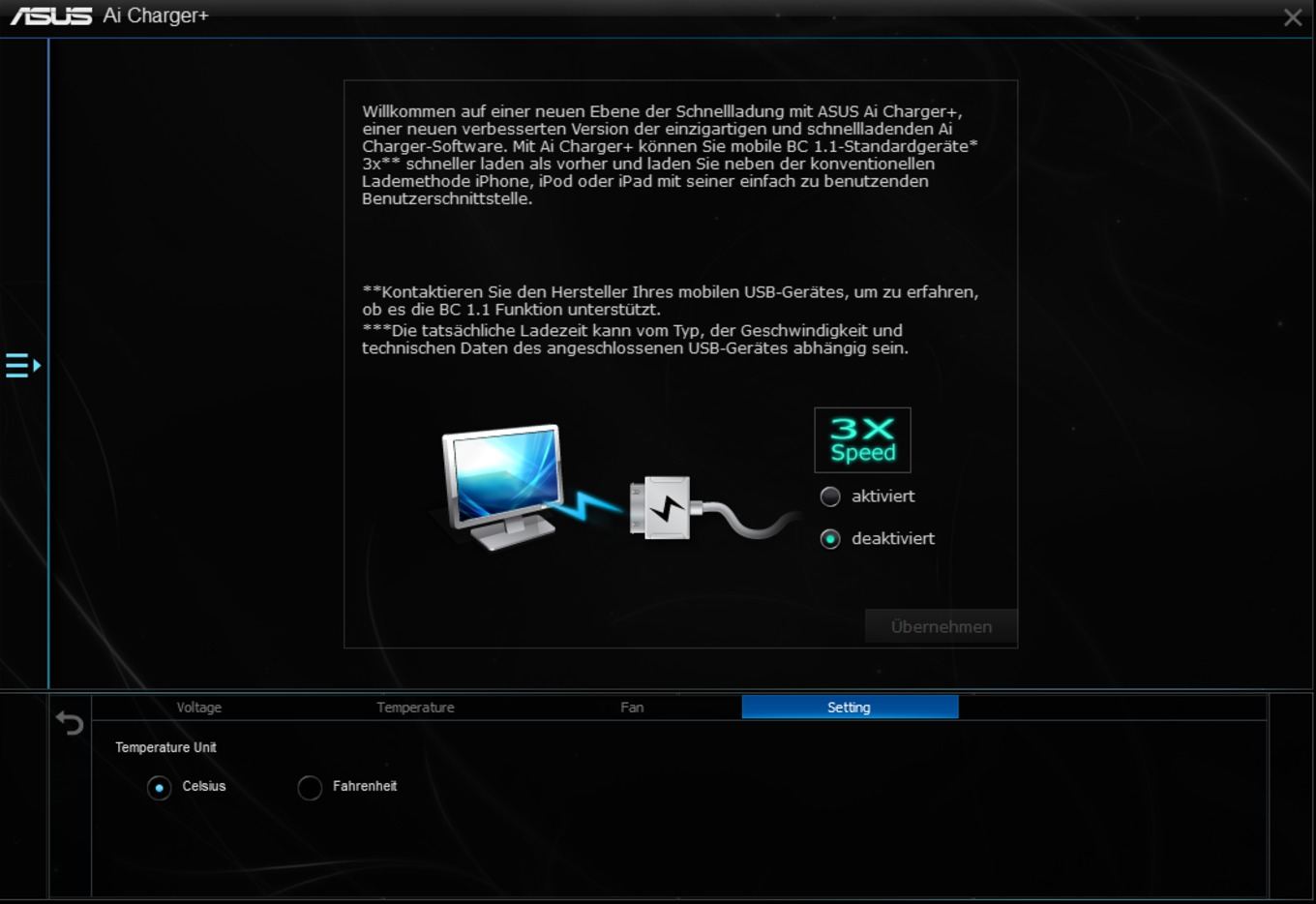Switch to the Voltage tab
Viewport: 1316px width, 904px height.
(199, 708)
